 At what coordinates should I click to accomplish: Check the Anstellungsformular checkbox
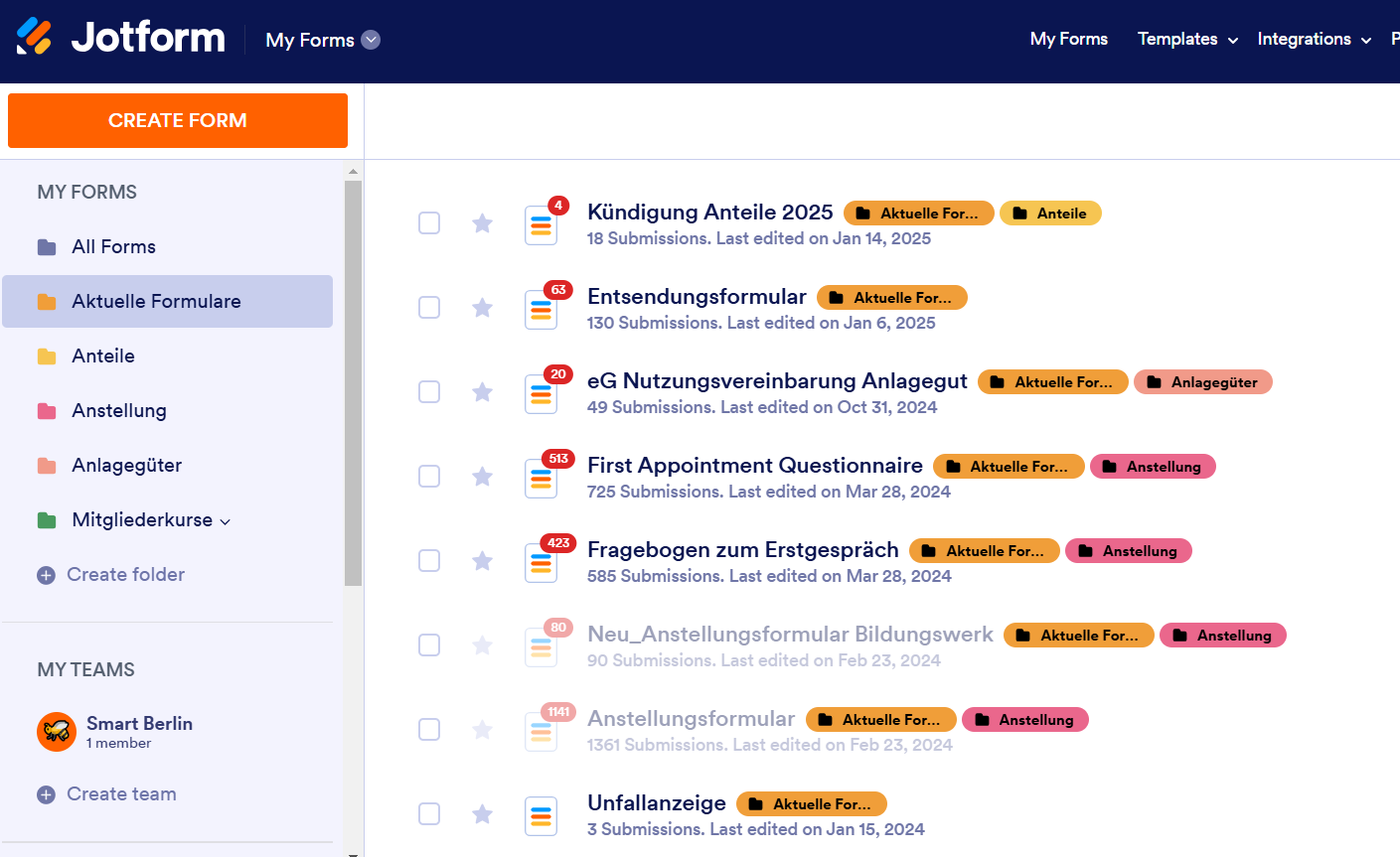coord(429,729)
